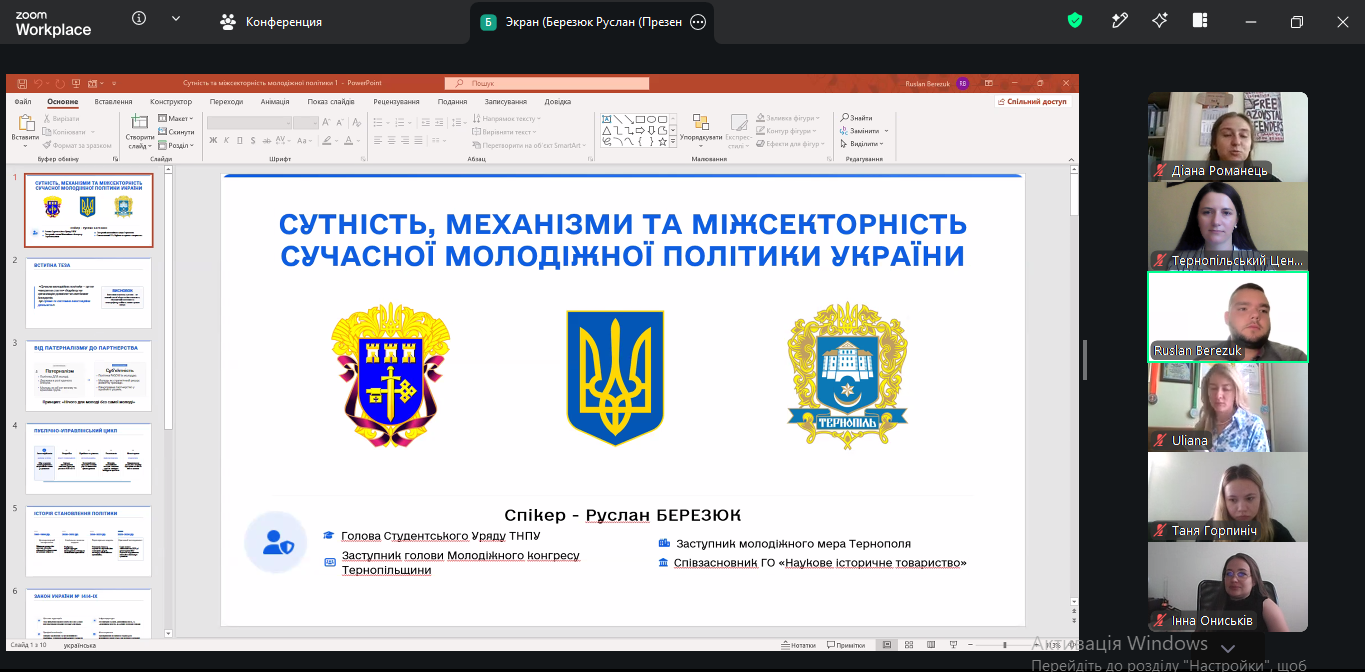Click the Спільний доступ share button
The image size is (1365, 672).
pos(1034,102)
